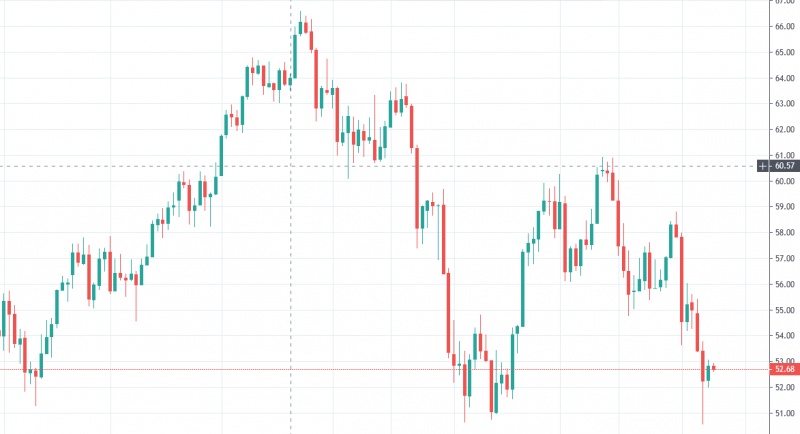
Task: Click the 58.00 price axis label
Action: 783,233
